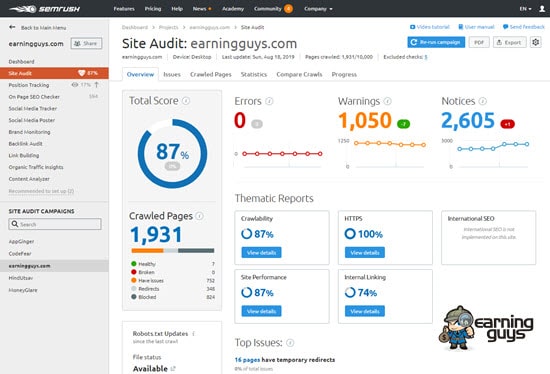Click Re-run campaign button
Screen dimensions: 550x374
click(436, 42)
